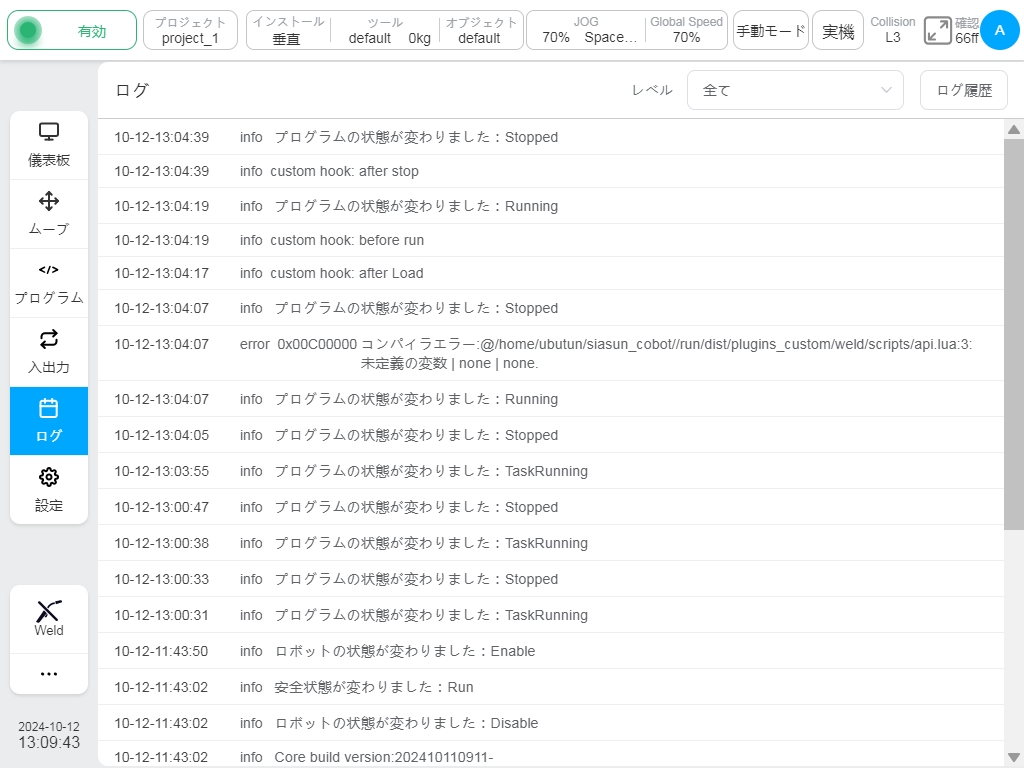
Task: Select the 13:04:19 Running state log
Action: tap(551, 206)
